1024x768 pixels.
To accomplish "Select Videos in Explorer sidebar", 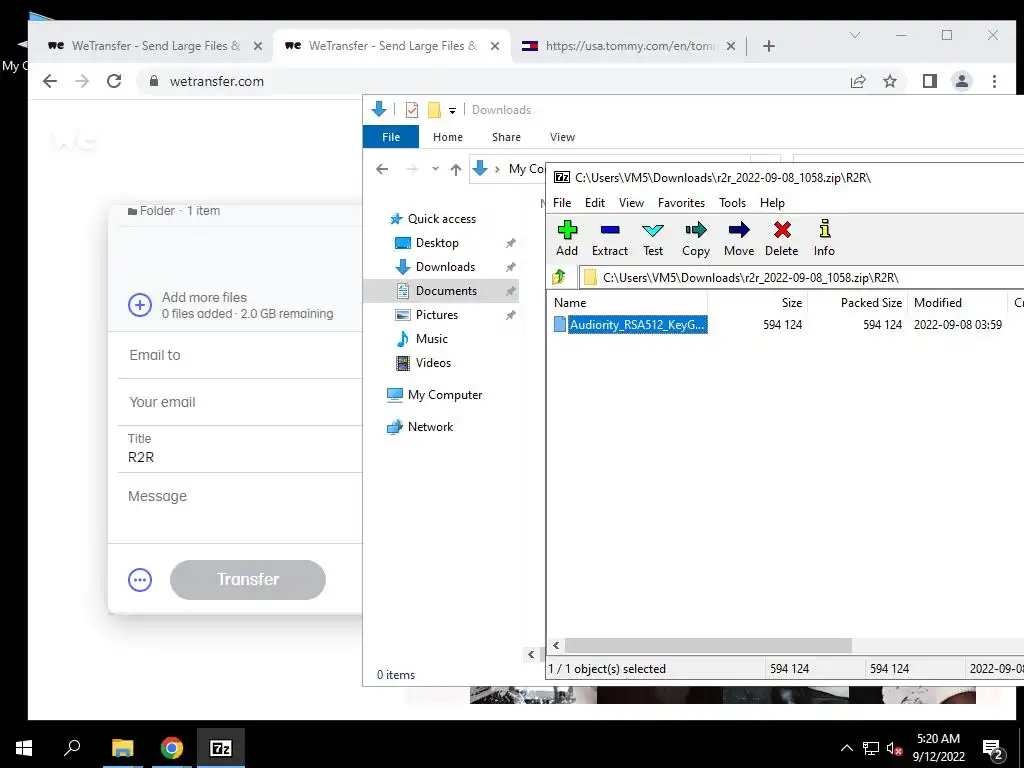I will pos(433,363).
